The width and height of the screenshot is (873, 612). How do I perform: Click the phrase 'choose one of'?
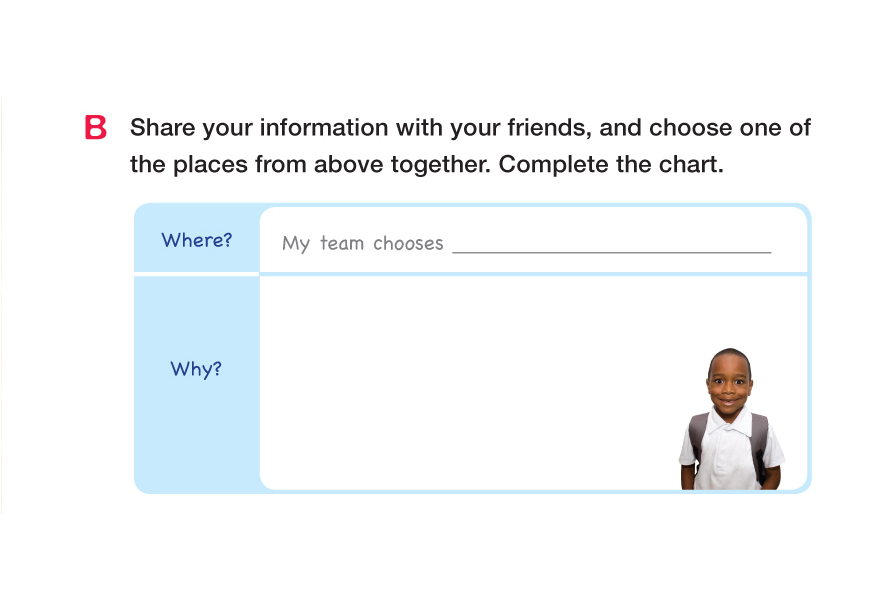coord(730,129)
